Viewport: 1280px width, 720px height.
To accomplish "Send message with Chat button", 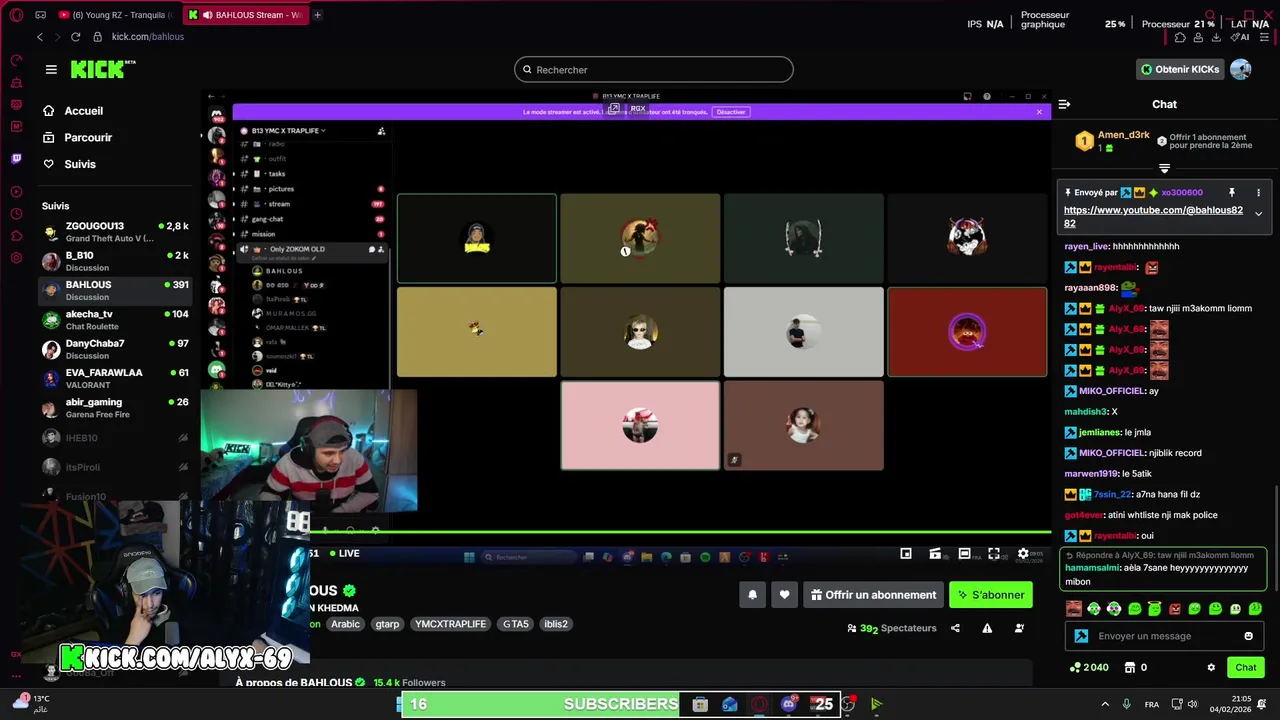I will coord(1245,667).
